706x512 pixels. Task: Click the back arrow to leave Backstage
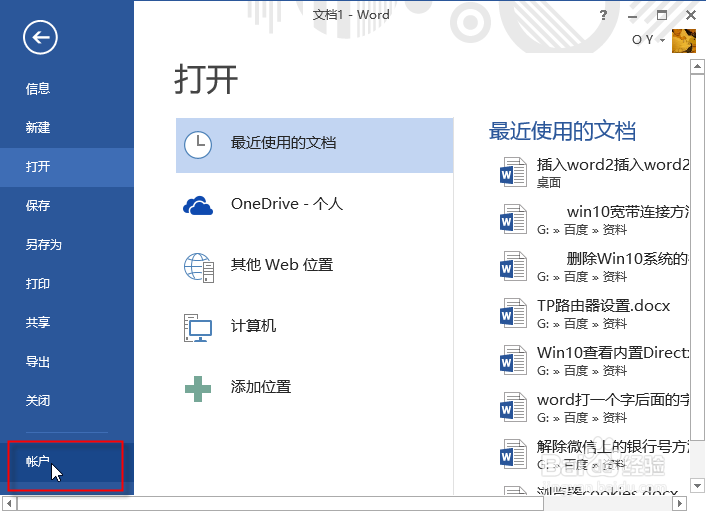click(40, 37)
